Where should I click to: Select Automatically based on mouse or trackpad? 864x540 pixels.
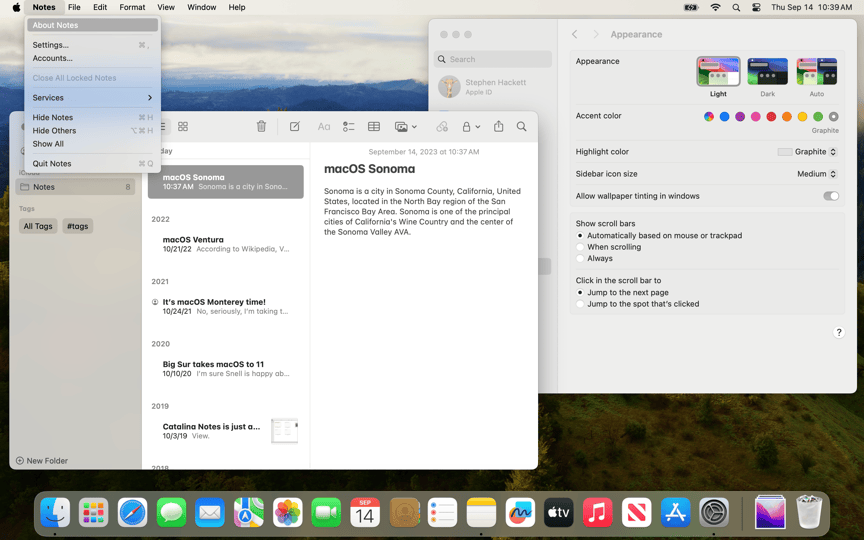[580, 235]
